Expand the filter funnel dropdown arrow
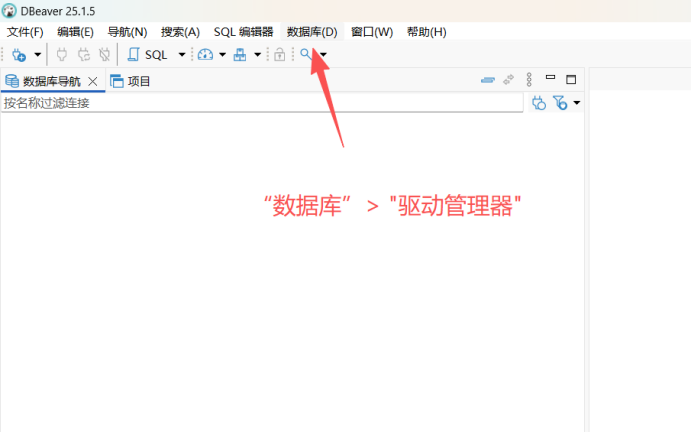The image size is (692, 432). pos(577,103)
